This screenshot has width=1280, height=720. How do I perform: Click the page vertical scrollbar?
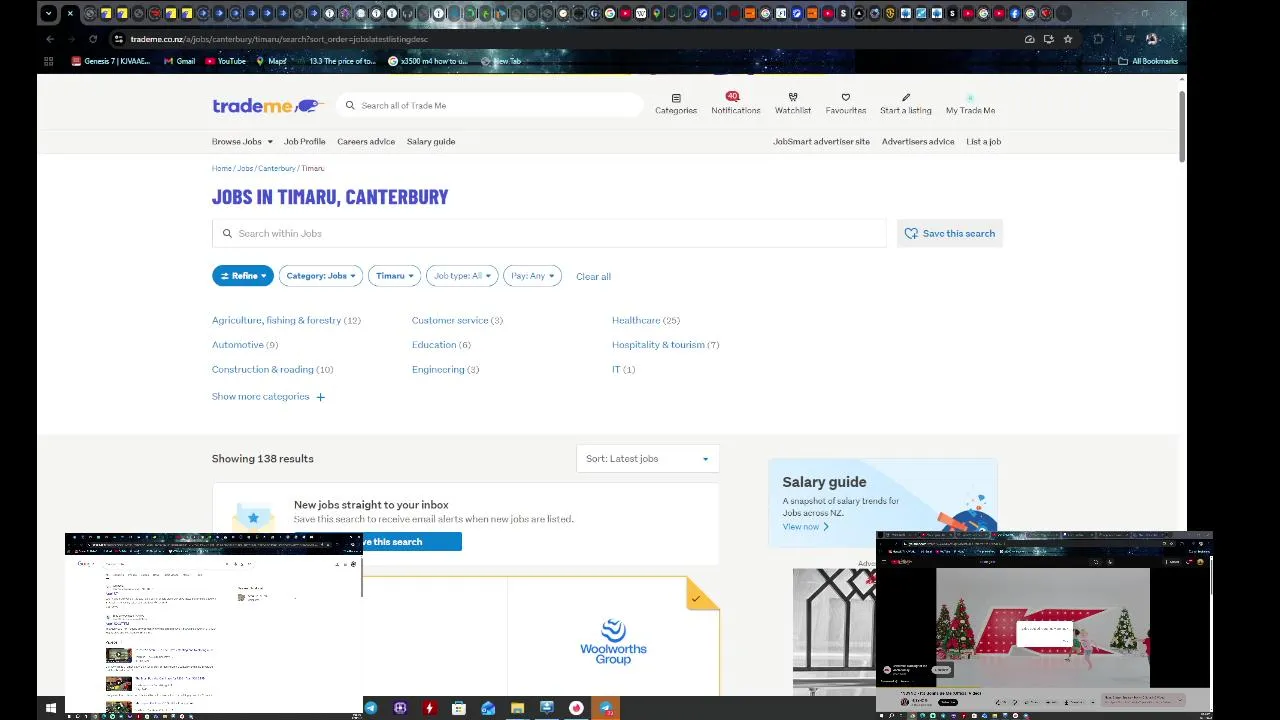click(1182, 125)
